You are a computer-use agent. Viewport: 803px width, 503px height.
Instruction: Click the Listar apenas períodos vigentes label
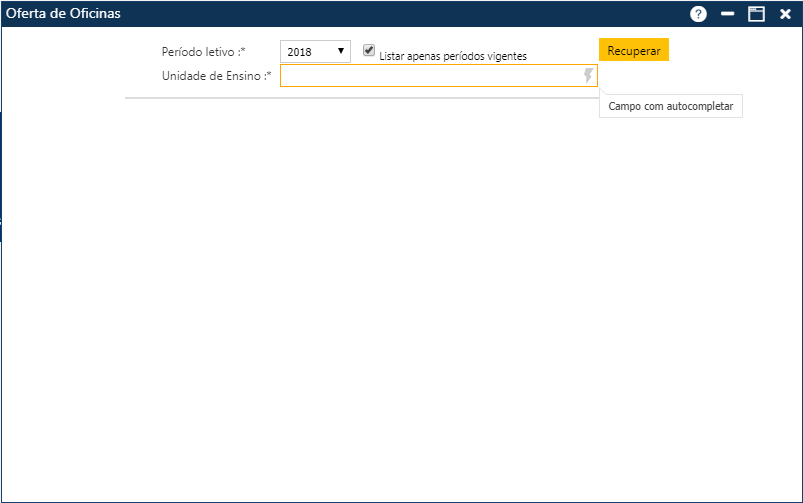(453, 56)
